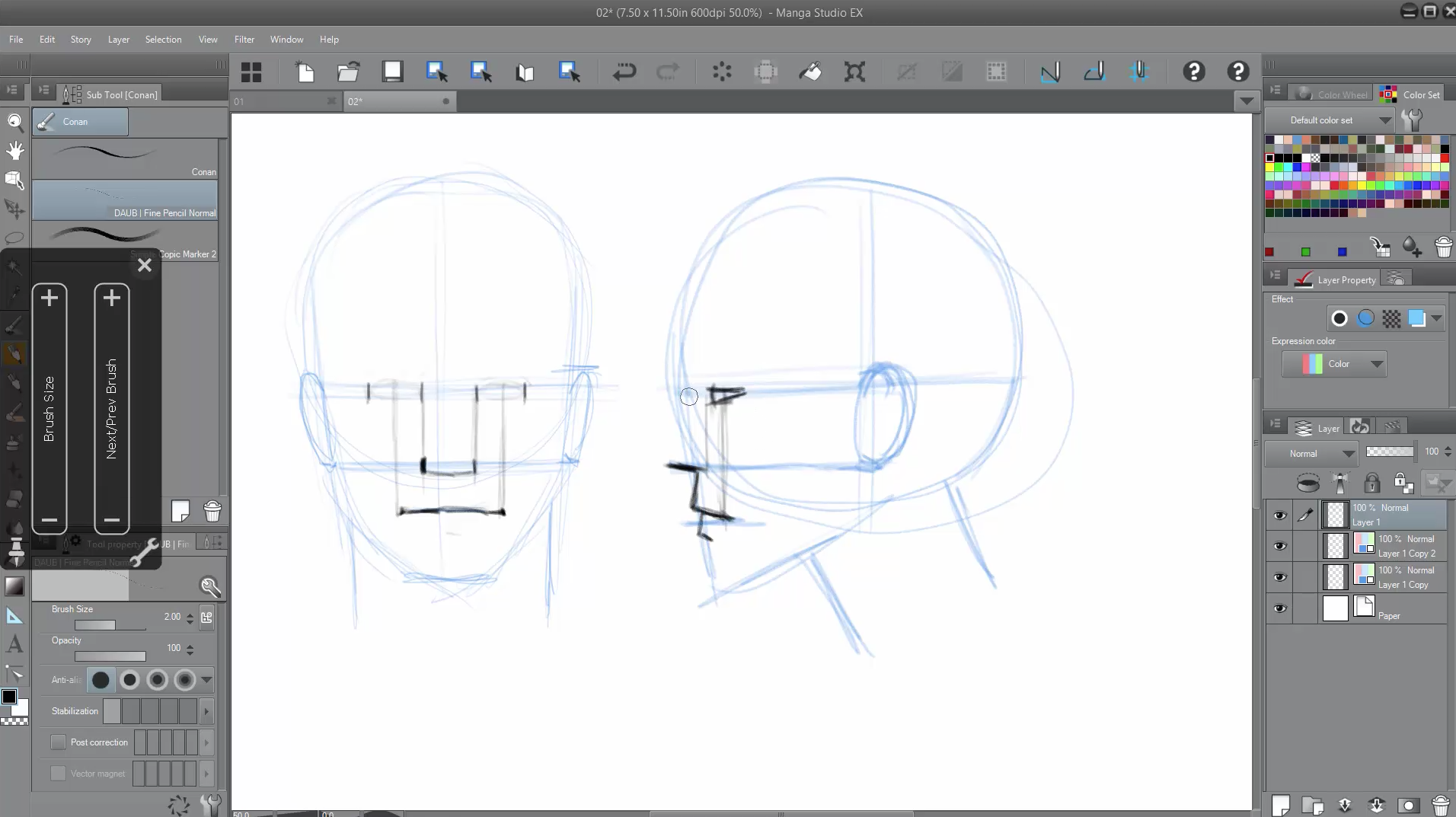Close the brush size overlay with X

pos(144,265)
